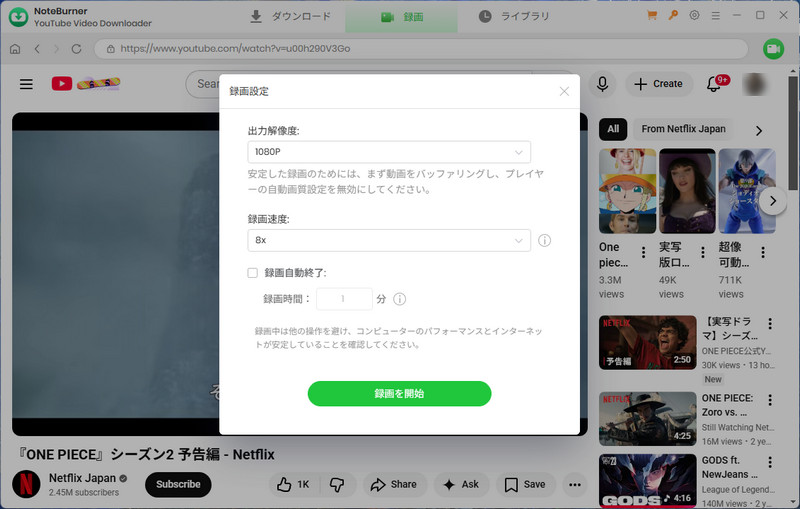
Task: Select the All filter chip
Action: [x=613, y=130]
